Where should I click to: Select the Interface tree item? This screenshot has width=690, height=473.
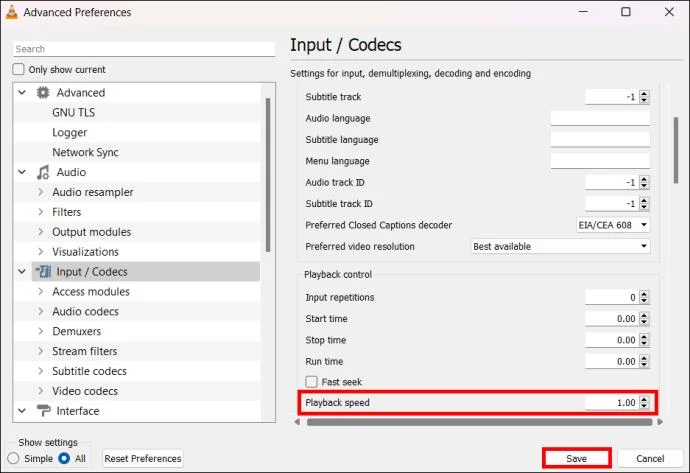point(78,411)
